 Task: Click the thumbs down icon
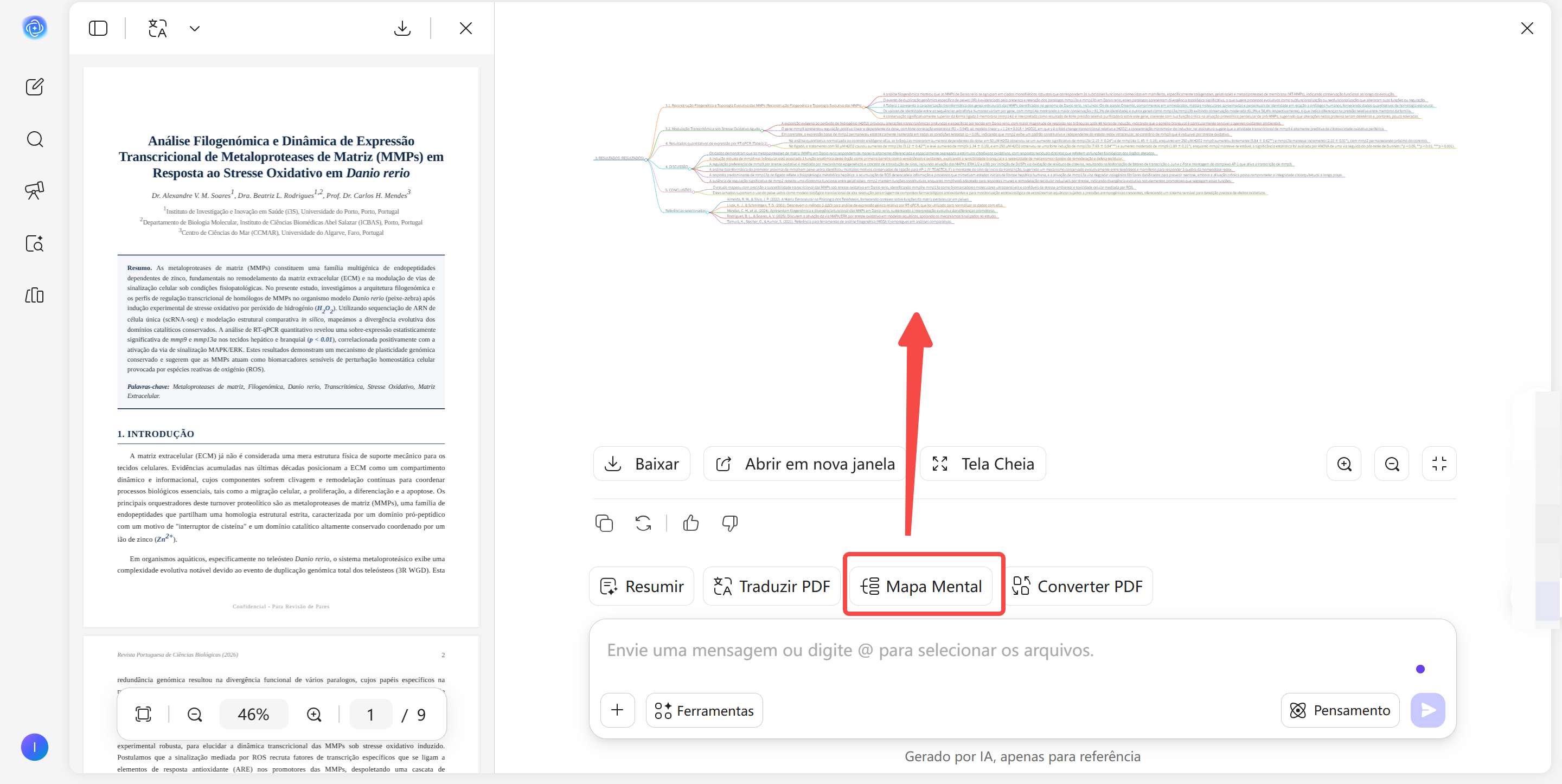pyautogui.click(x=729, y=523)
